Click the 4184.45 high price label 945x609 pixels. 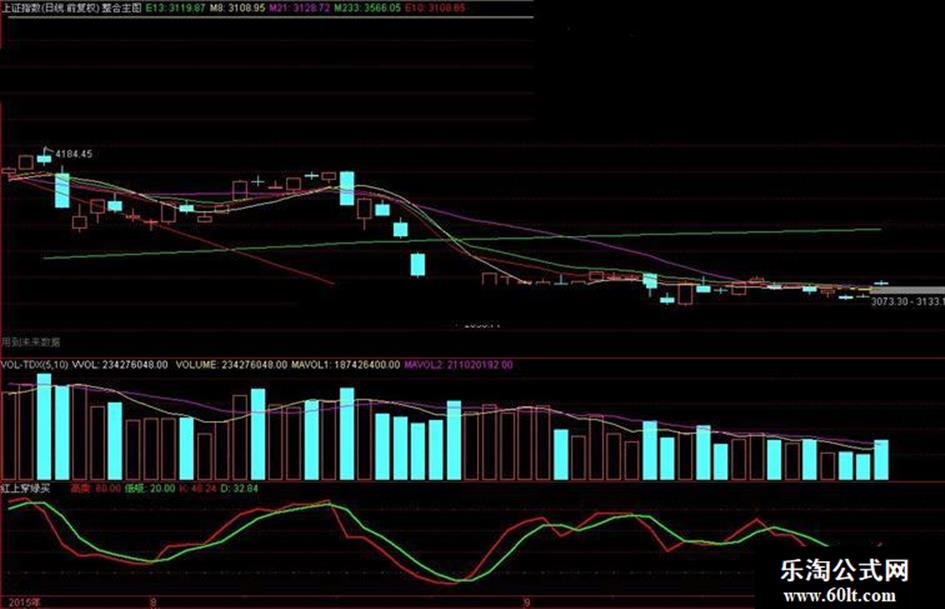pyautogui.click(x=74, y=154)
